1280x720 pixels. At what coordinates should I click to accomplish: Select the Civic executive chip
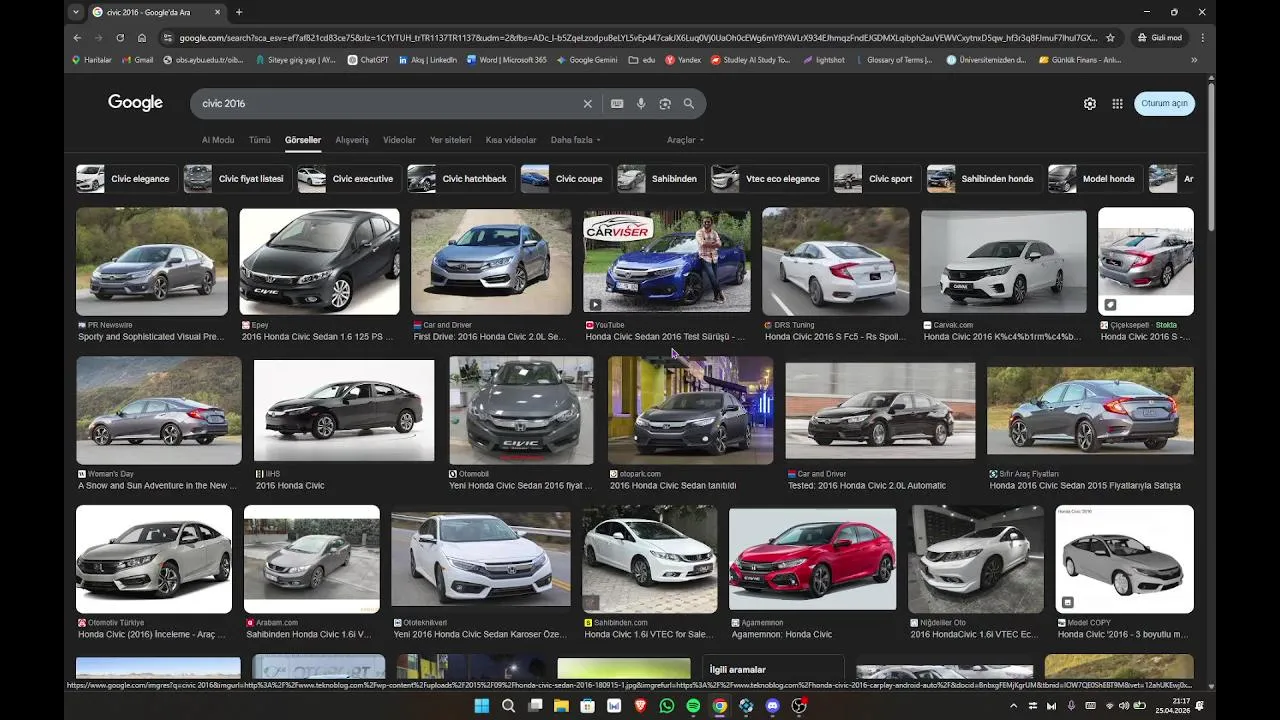(x=349, y=179)
